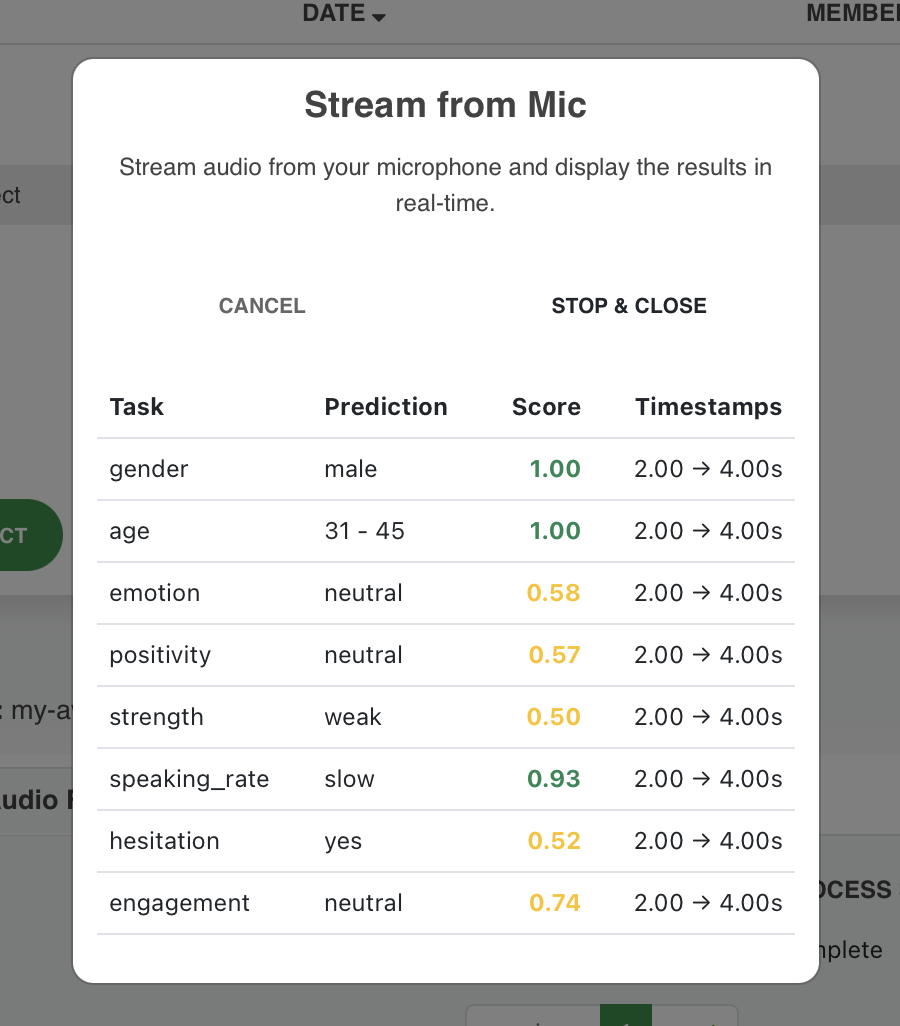Click the hesitation prediction yes

point(343,841)
